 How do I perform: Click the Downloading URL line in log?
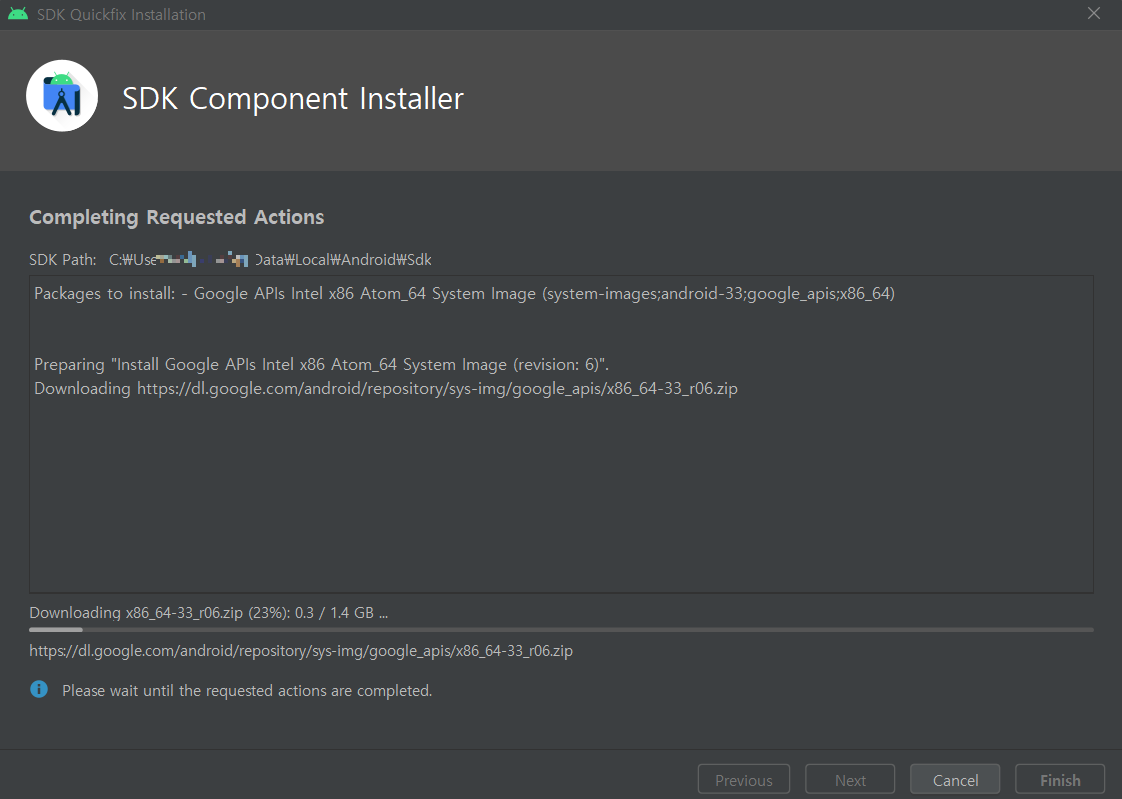click(386, 388)
